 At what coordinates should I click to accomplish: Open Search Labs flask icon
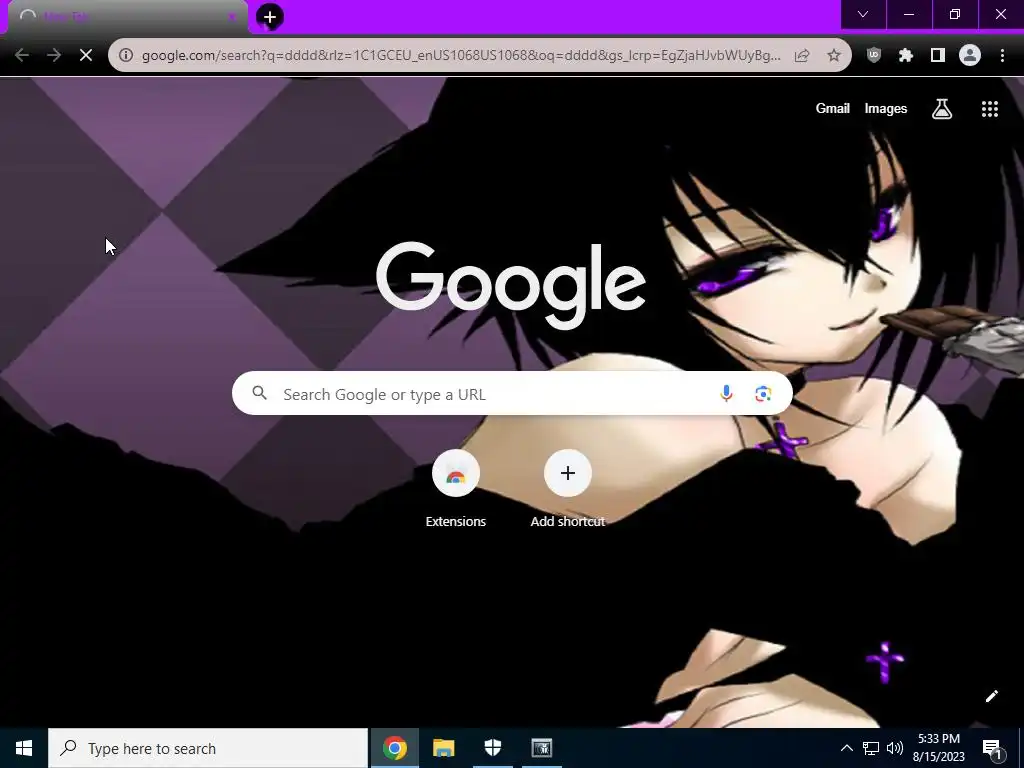(x=942, y=108)
